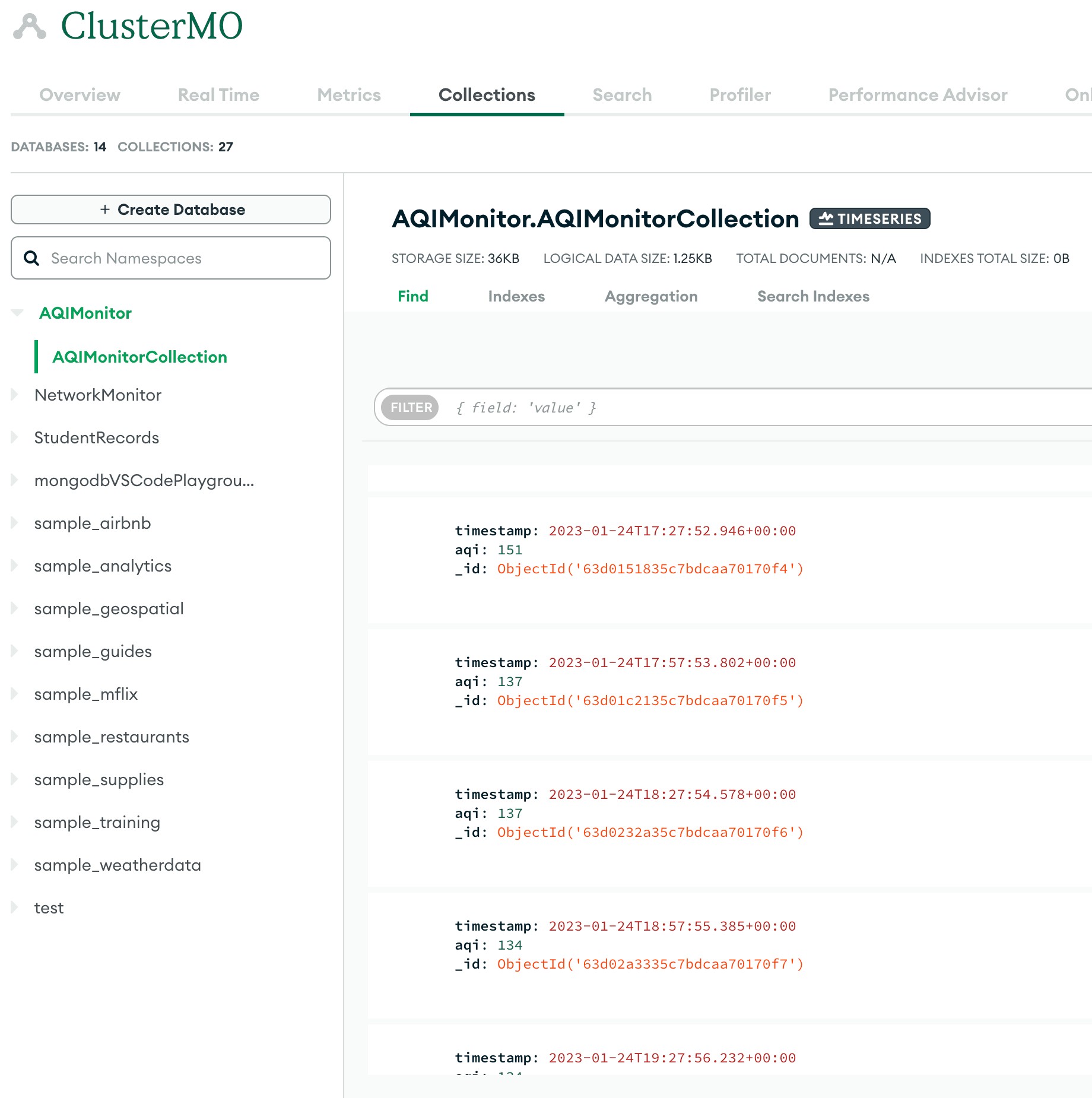Click the ClusterMO cluster icon
Screen dimensions: 1092x1098
pyautogui.click(x=30, y=27)
